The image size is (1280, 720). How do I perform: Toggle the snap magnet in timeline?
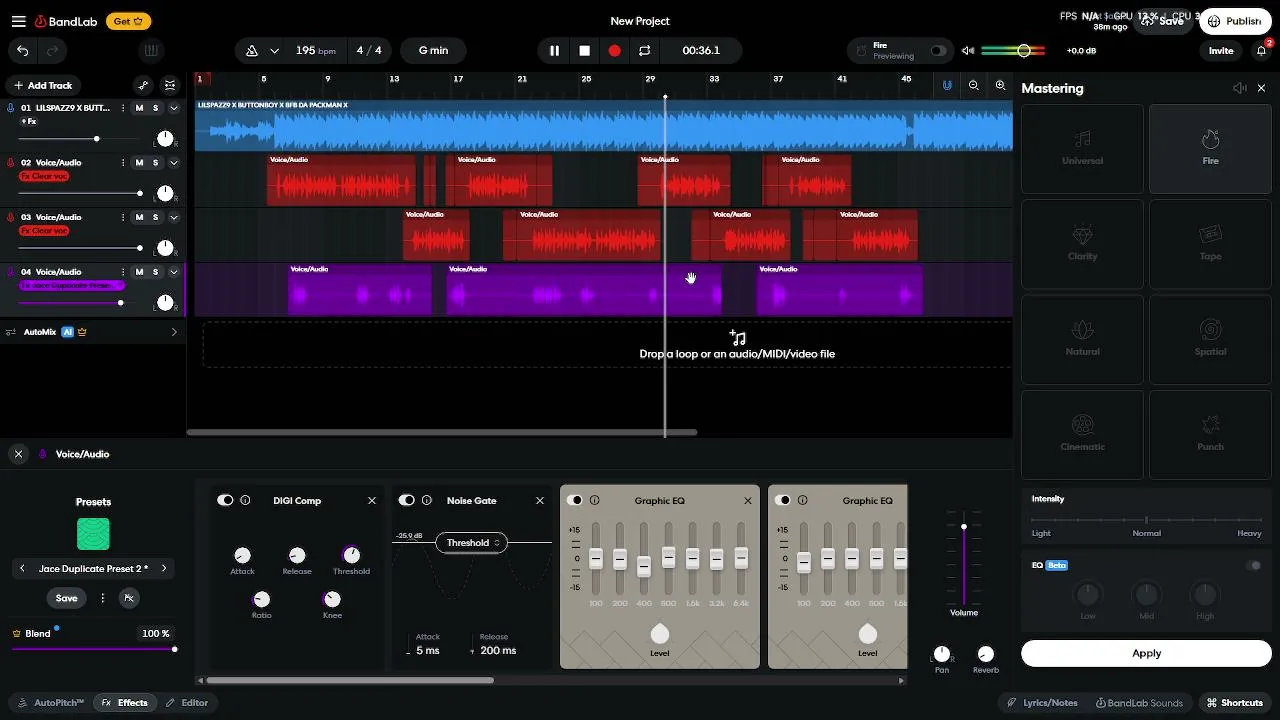point(947,86)
